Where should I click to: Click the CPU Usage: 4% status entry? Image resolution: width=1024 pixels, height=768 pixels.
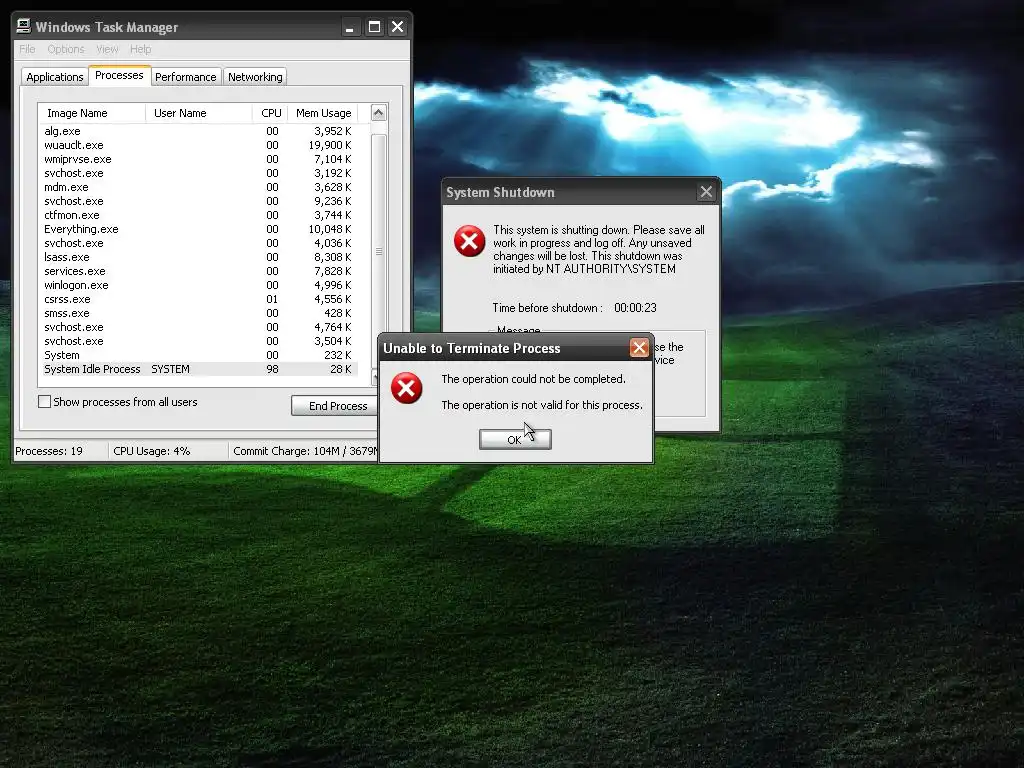click(x=152, y=451)
